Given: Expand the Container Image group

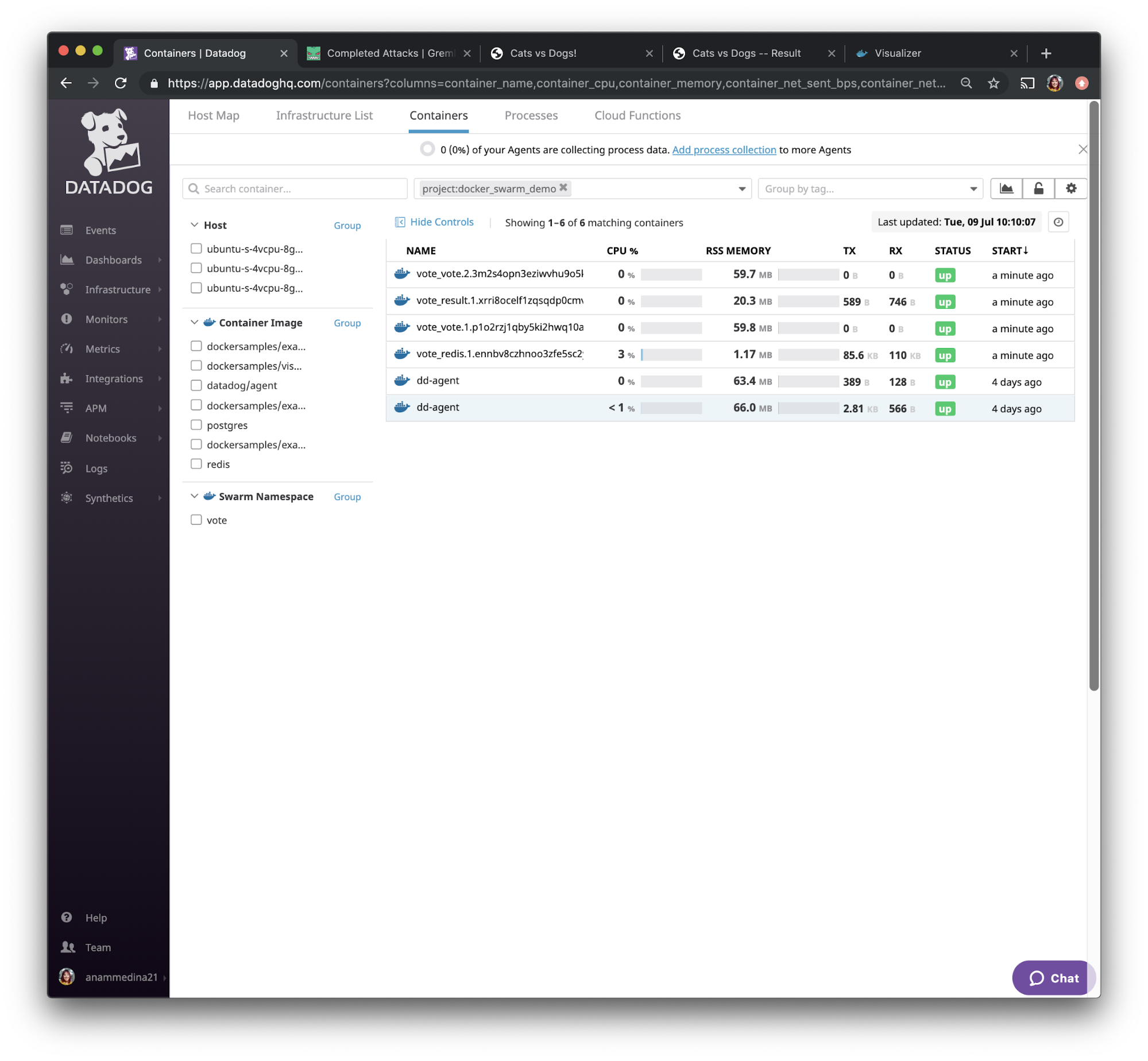Looking at the screenshot, I should point(193,322).
